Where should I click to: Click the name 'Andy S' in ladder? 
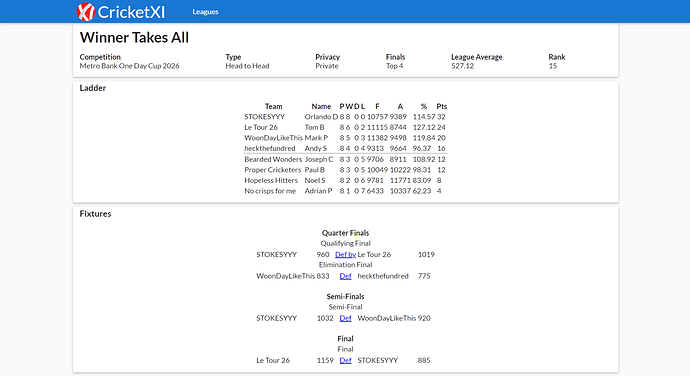click(x=316, y=148)
